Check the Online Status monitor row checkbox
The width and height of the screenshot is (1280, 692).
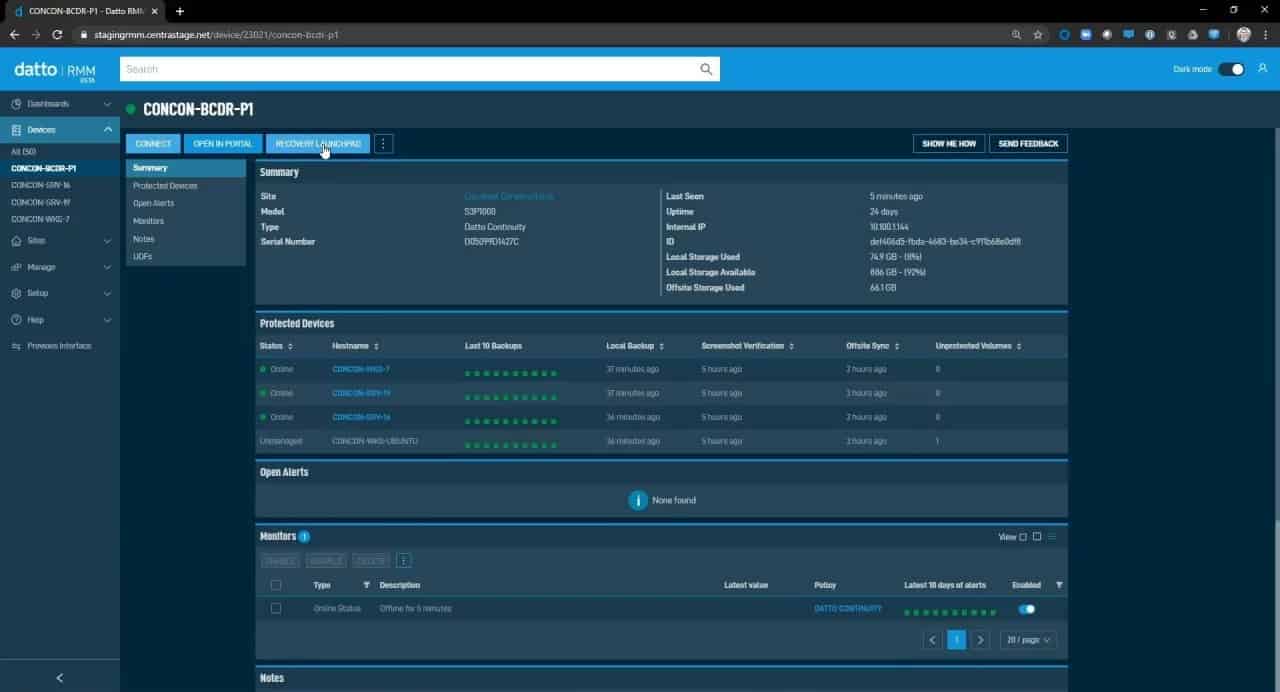[x=276, y=608]
